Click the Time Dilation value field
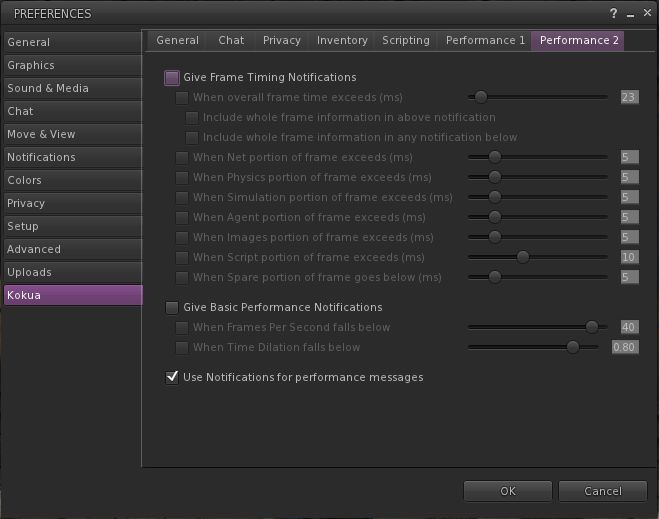The width and height of the screenshot is (659, 519). [624, 347]
